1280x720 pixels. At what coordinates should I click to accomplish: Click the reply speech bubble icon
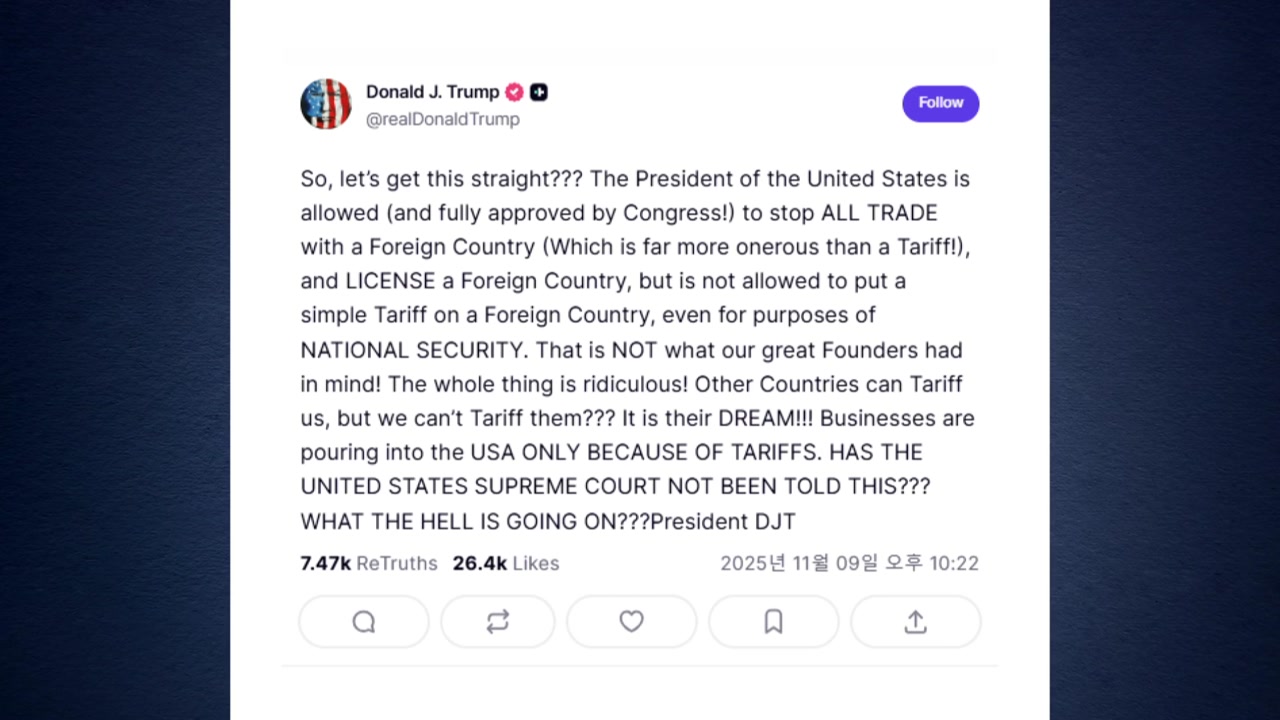tap(364, 622)
